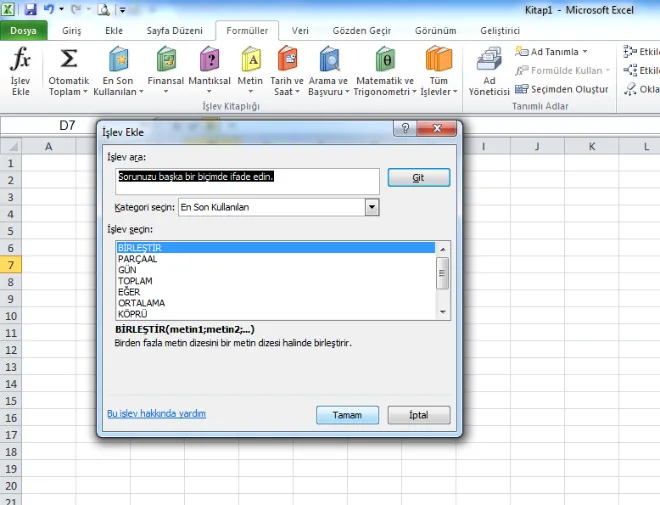Open the Mantıksal functions book icon
Image resolution: width=660 pixels, height=505 pixels.
coord(209,62)
